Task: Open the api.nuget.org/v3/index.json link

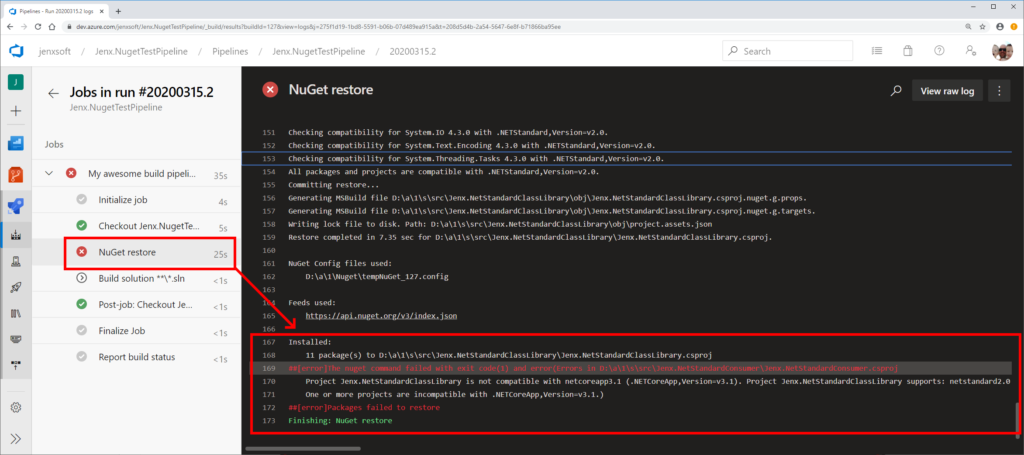Action: [381, 315]
